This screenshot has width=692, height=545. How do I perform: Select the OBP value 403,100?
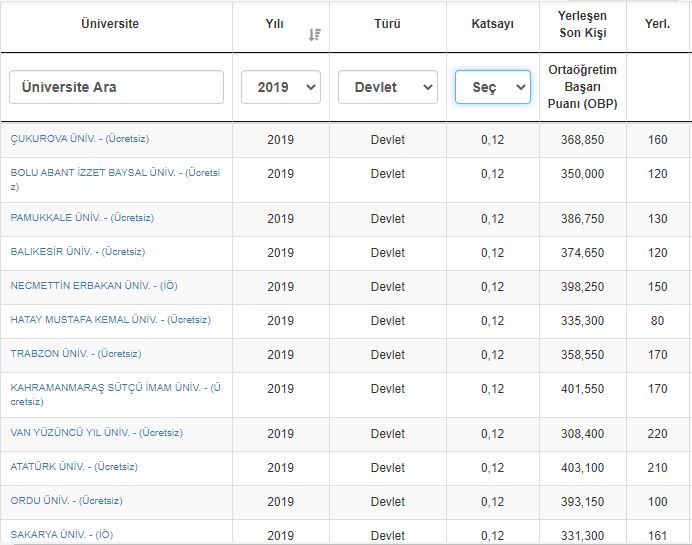[x=583, y=468]
